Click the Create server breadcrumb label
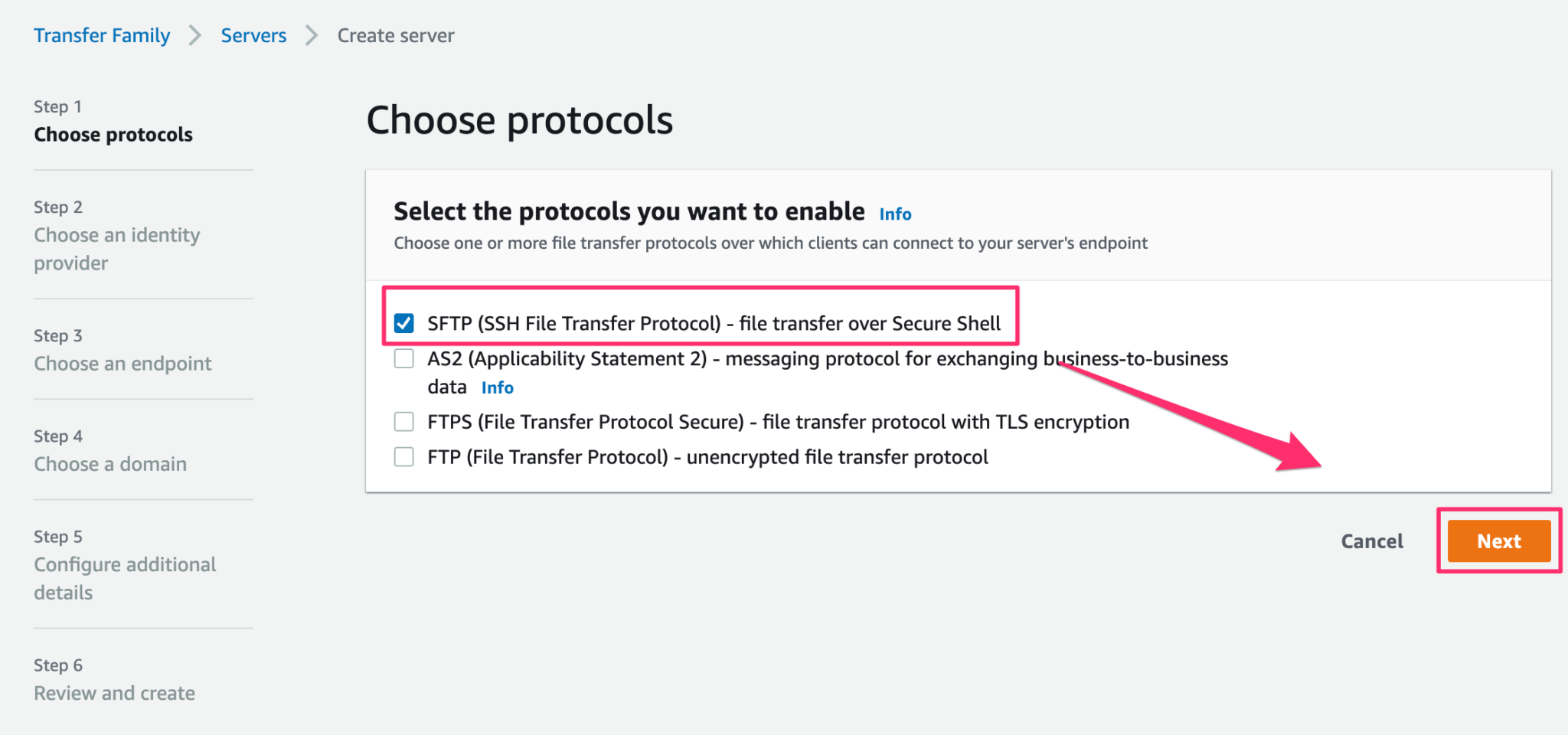The width and height of the screenshot is (1568, 735). click(x=395, y=34)
